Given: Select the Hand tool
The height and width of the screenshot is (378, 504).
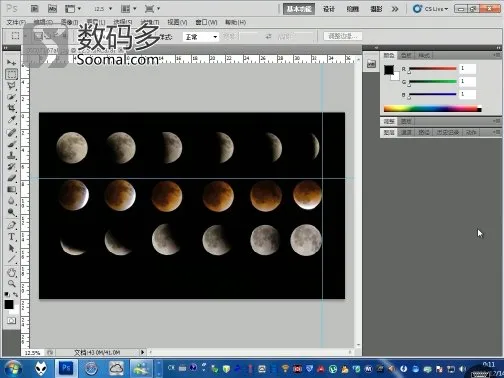Looking at the screenshot, I should tap(11, 272).
